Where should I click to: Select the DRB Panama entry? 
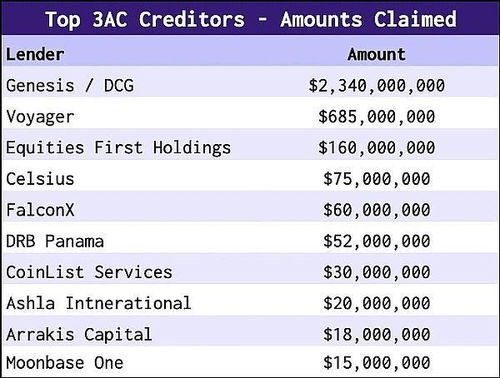55,241
